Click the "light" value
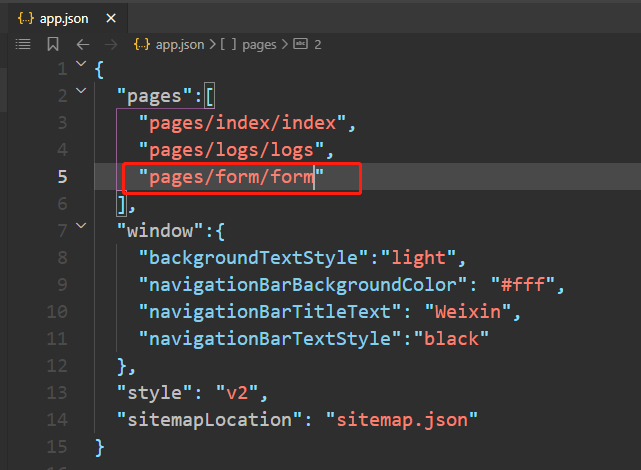 point(419,258)
